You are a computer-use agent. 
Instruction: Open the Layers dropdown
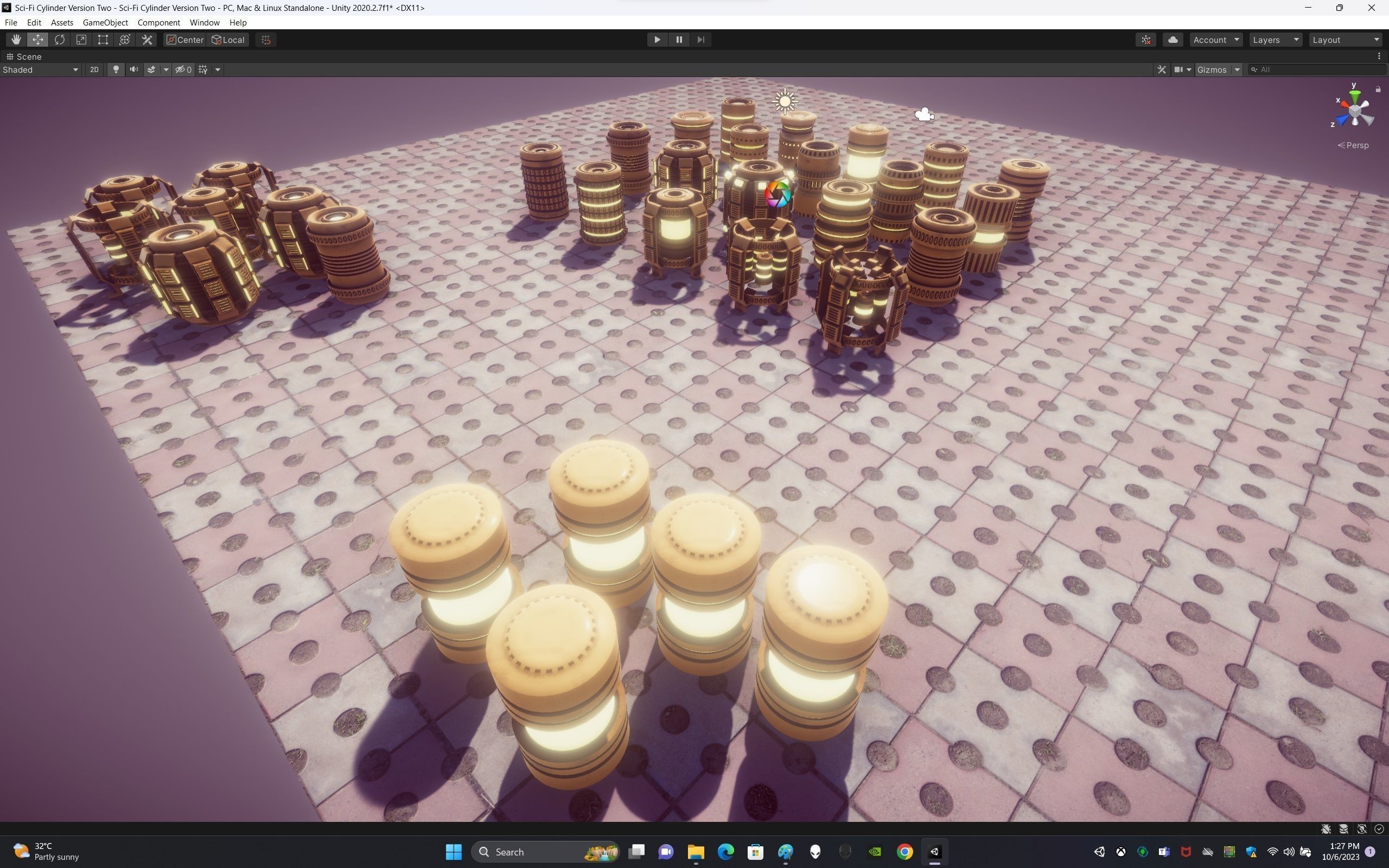1276,40
